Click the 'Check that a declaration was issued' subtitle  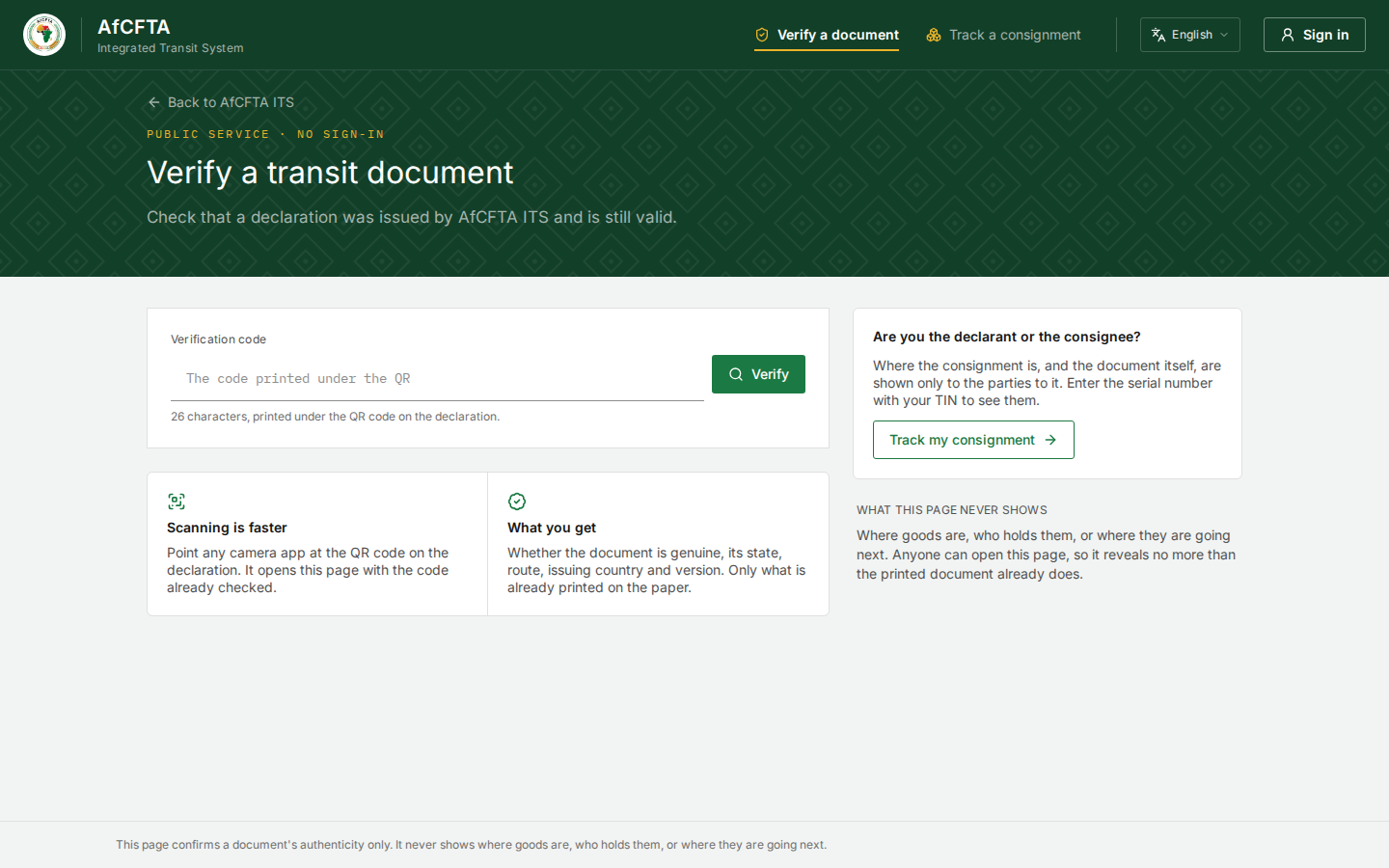[412, 217]
